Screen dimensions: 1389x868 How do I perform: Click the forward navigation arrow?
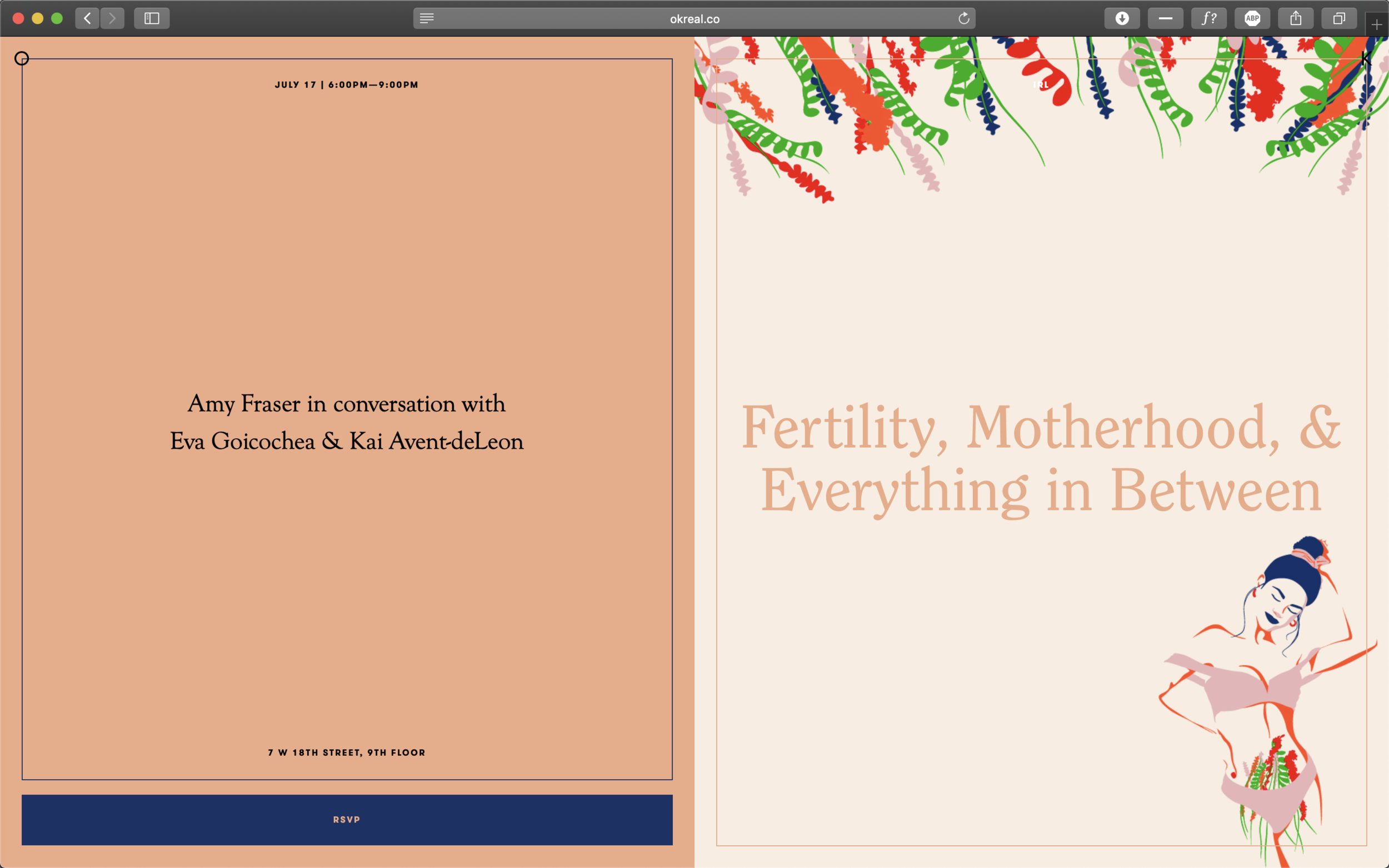click(113, 18)
